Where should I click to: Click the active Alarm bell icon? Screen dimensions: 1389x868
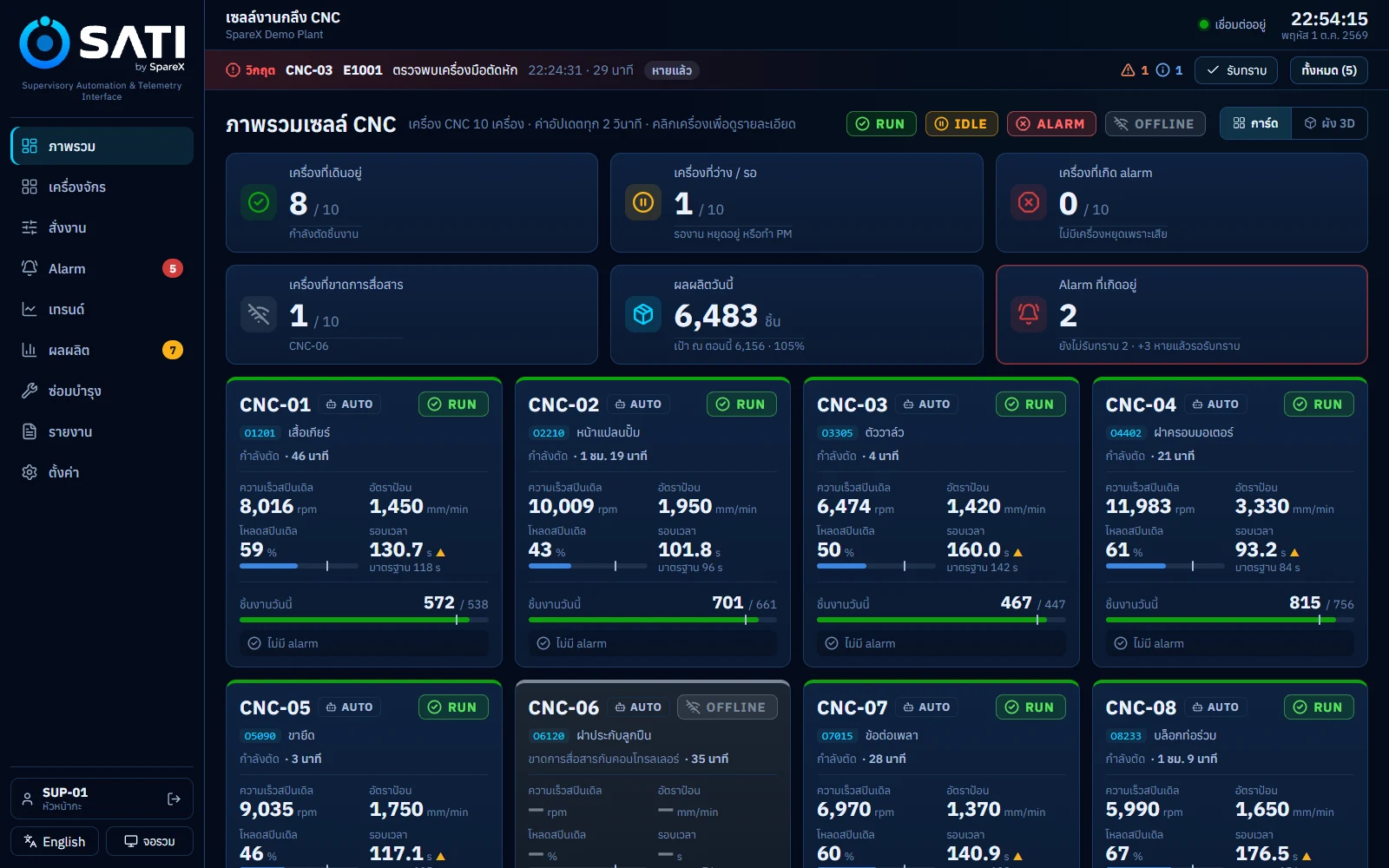1029,314
